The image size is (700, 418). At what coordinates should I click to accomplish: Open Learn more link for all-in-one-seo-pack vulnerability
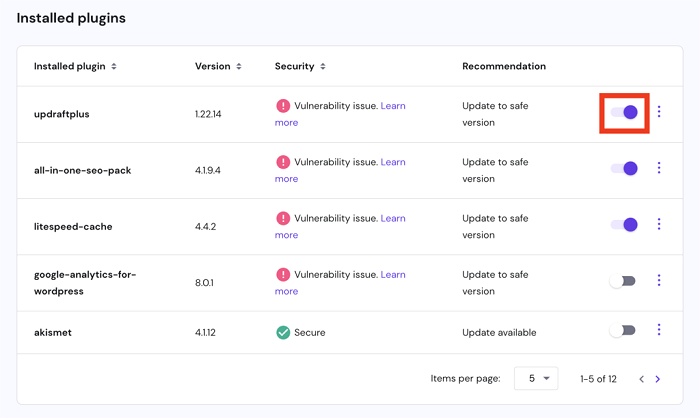393,162
